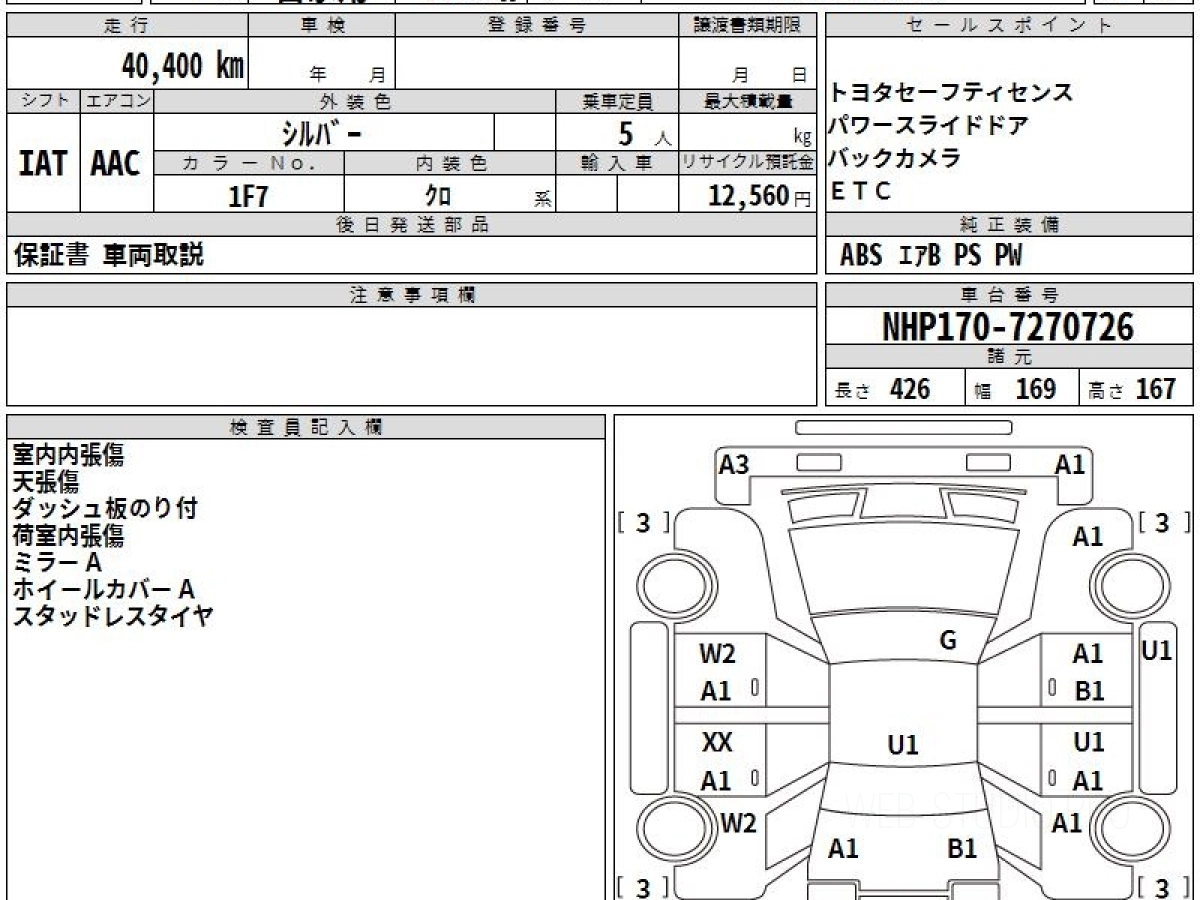
Task: Select the 高さ 167 dimension
Action: pos(1133,389)
